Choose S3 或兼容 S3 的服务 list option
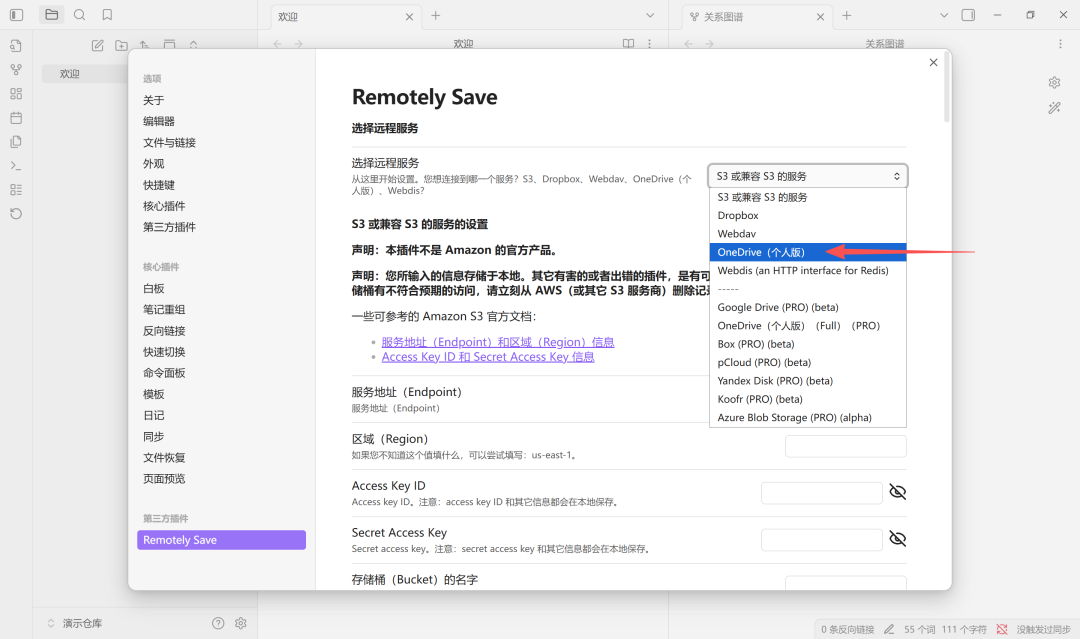The image size is (1080, 639). (x=808, y=197)
